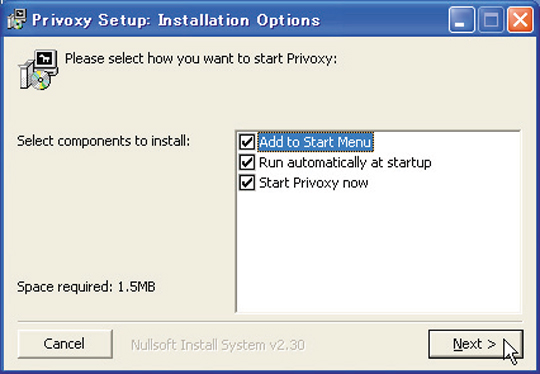Image resolution: width=540 pixels, height=374 pixels.
Task: Select the Run automatically at startup list item
Action: (345, 163)
